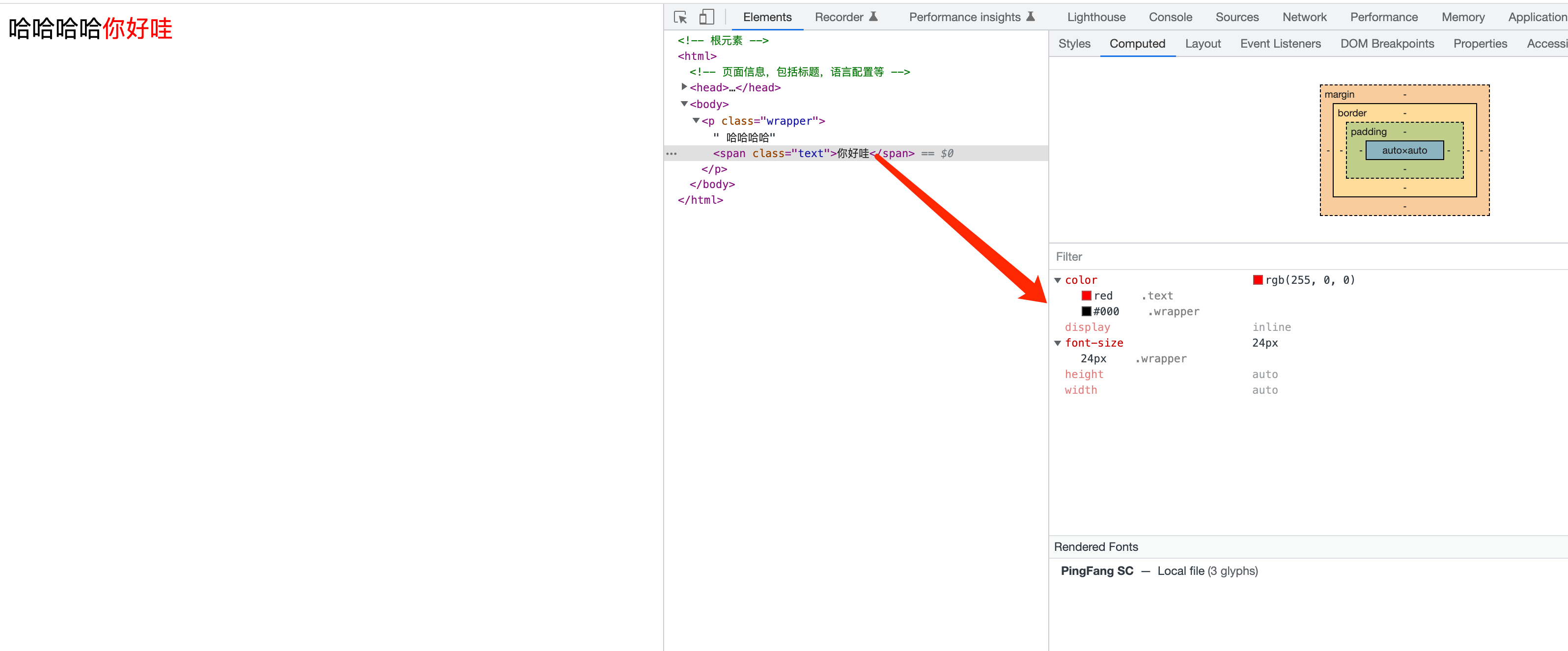1568x651 pixels.
Task: Click the display computed property row
Action: (1309, 327)
